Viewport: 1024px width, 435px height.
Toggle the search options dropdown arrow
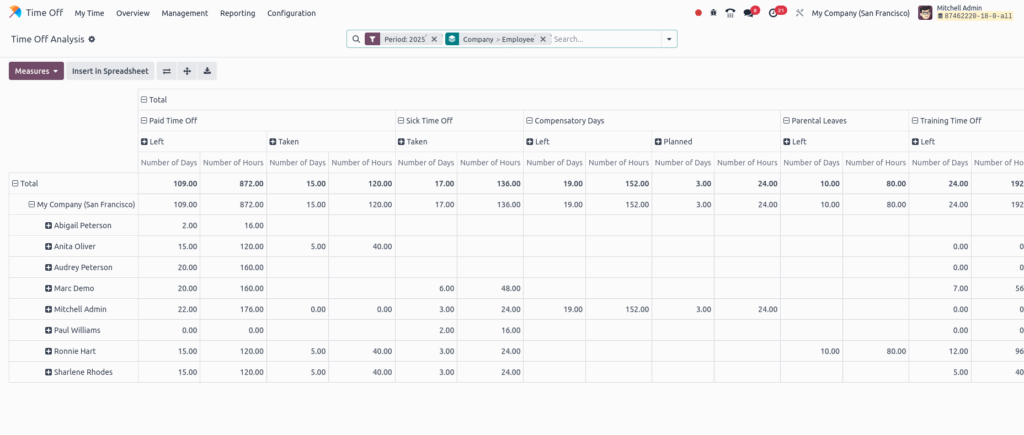tap(667, 39)
